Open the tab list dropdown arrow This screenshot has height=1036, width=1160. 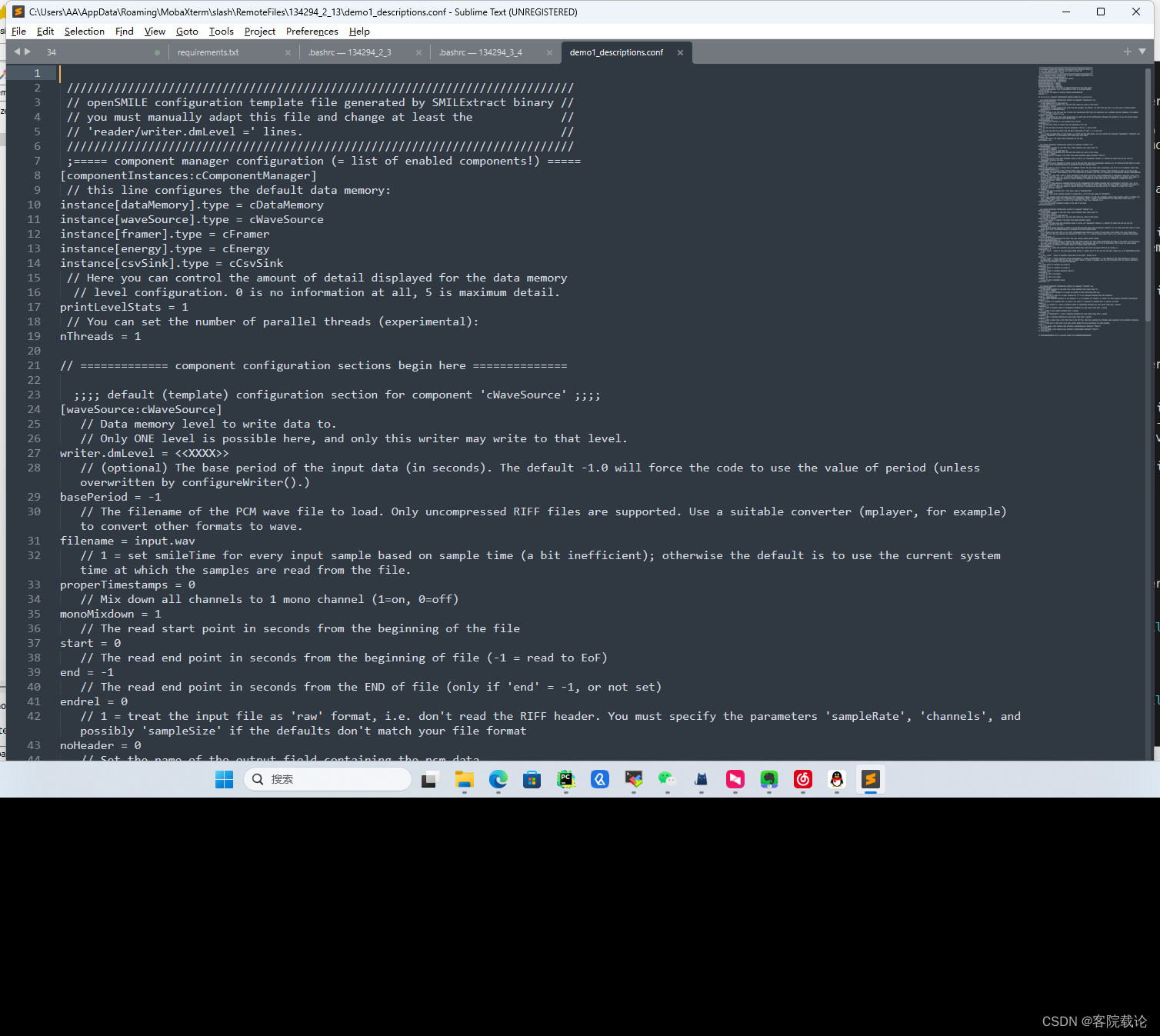pyautogui.click(x=1142, y=52)
